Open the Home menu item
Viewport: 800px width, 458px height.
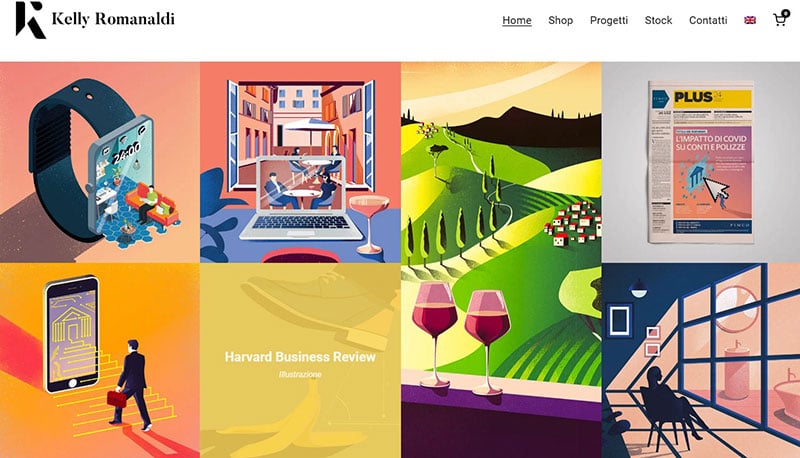coord(516,20)
